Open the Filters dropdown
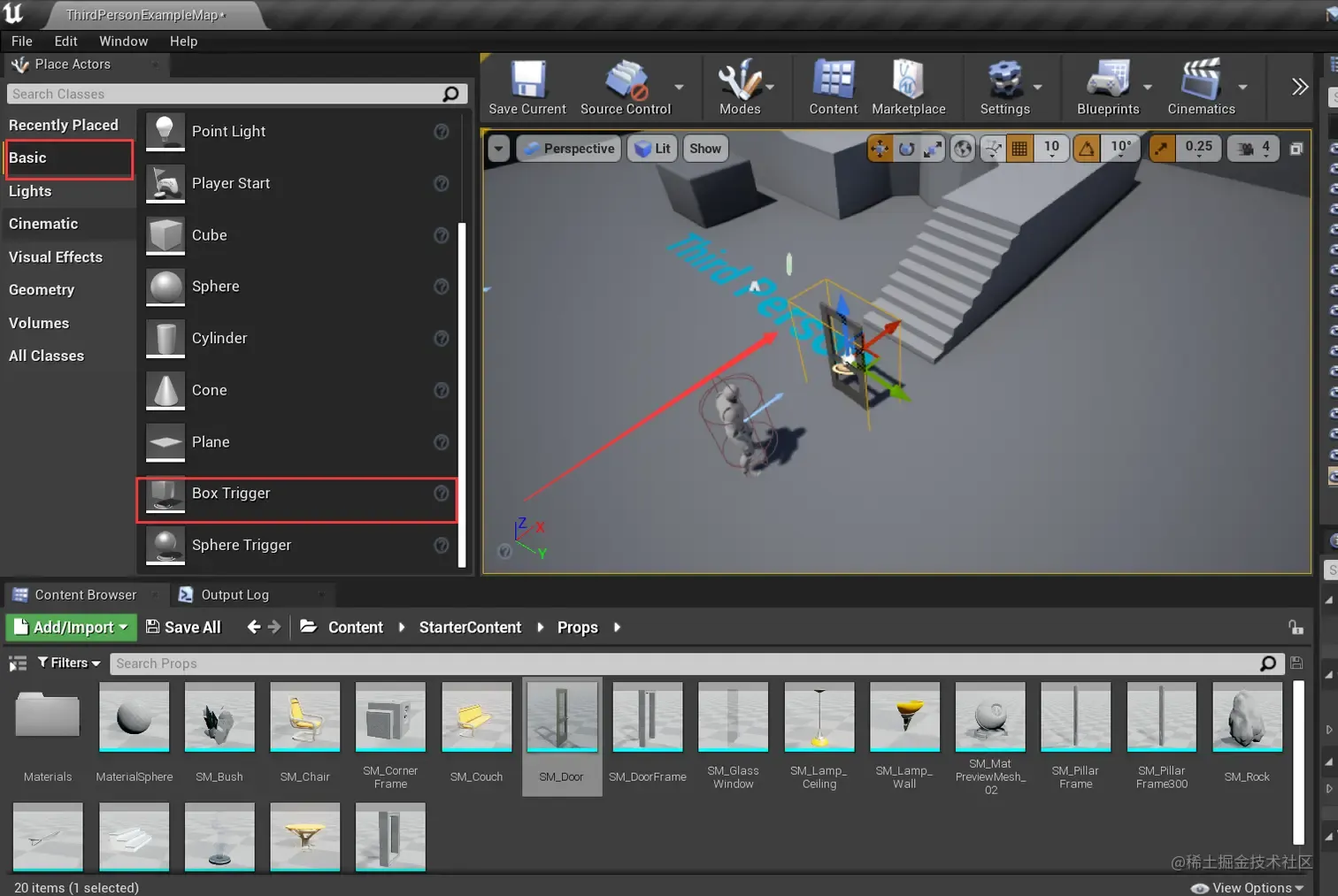 coord(69,662)
